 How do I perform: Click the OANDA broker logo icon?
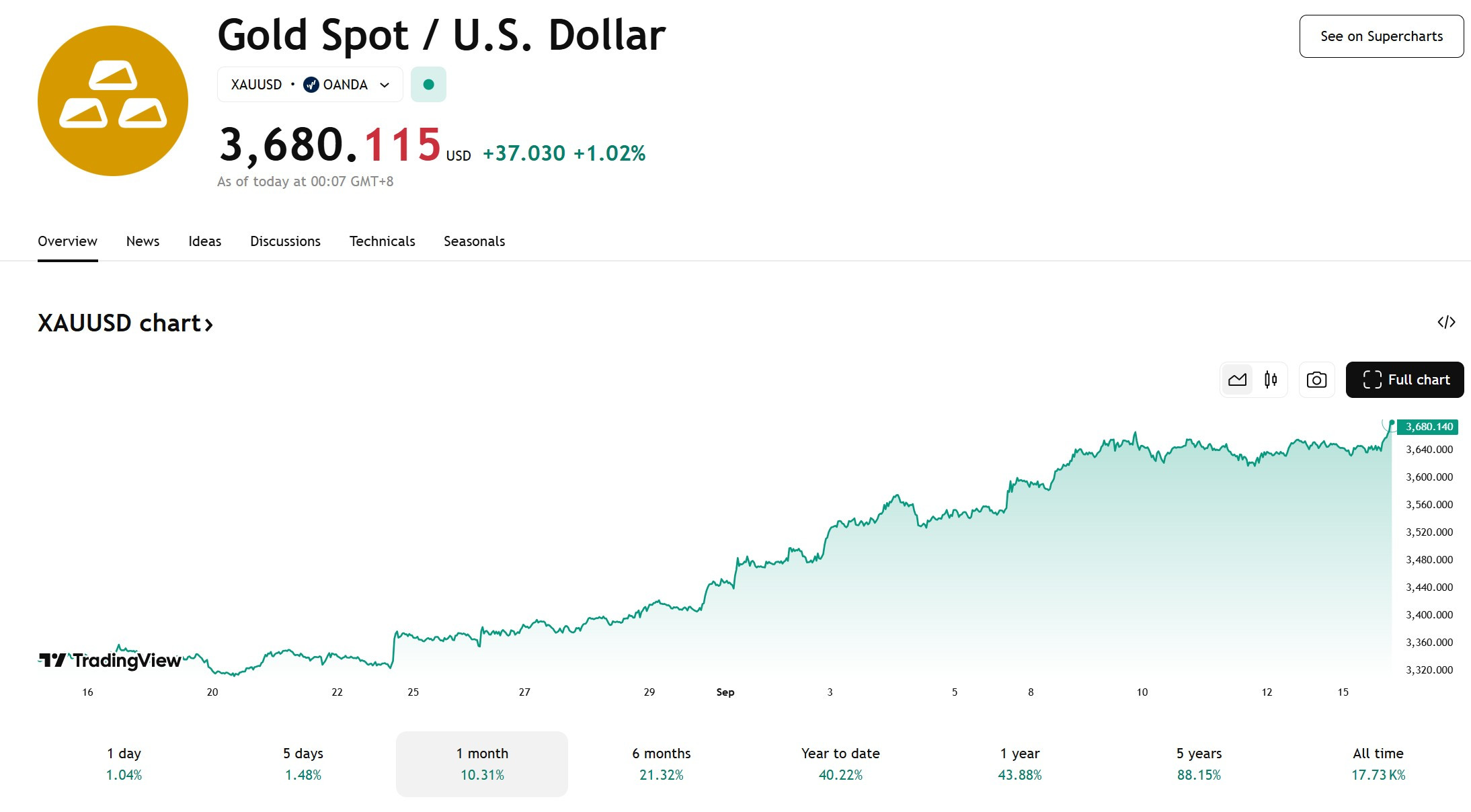coord(311,85)
